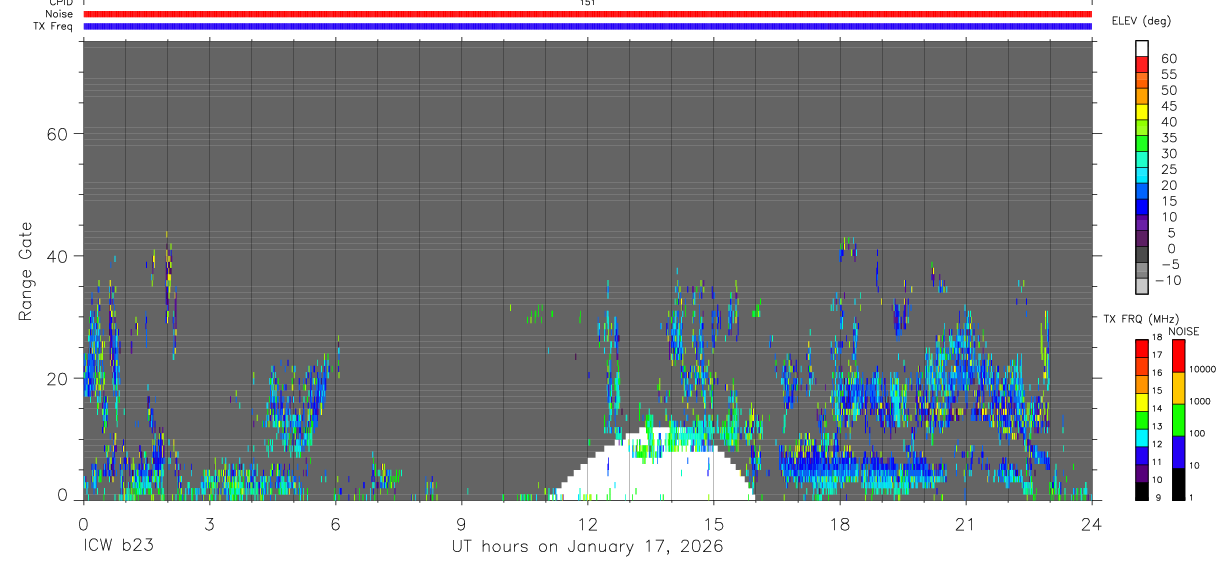Pick the black bottom swatch of TX FRQ bar
Screen dimensions: 1228x567
[x=1141, y=490]
